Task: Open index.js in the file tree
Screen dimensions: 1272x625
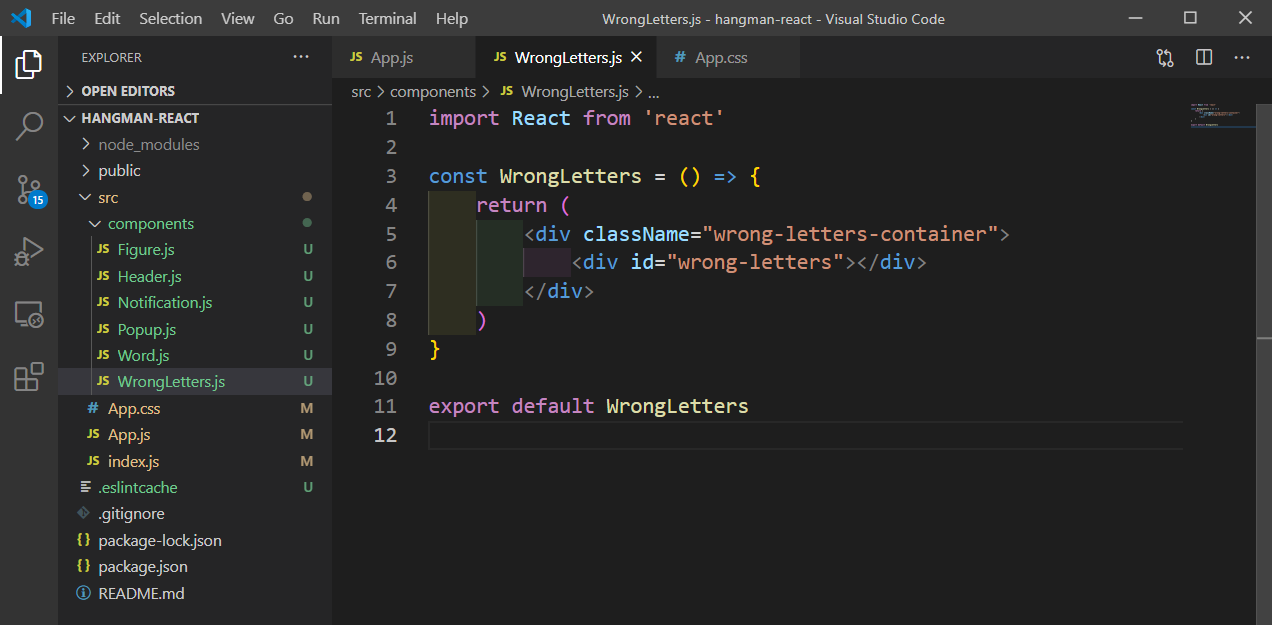Action: 134,462
